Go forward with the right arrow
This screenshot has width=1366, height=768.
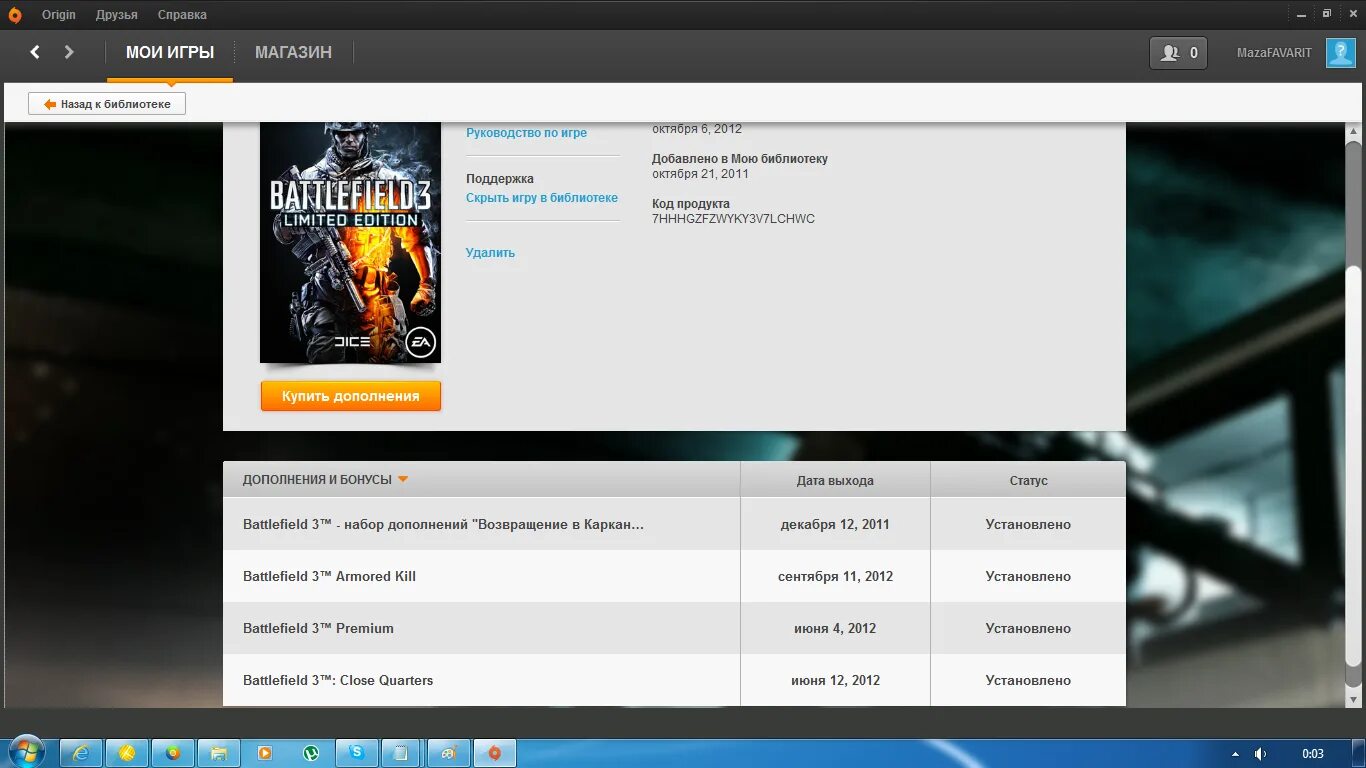69,52
